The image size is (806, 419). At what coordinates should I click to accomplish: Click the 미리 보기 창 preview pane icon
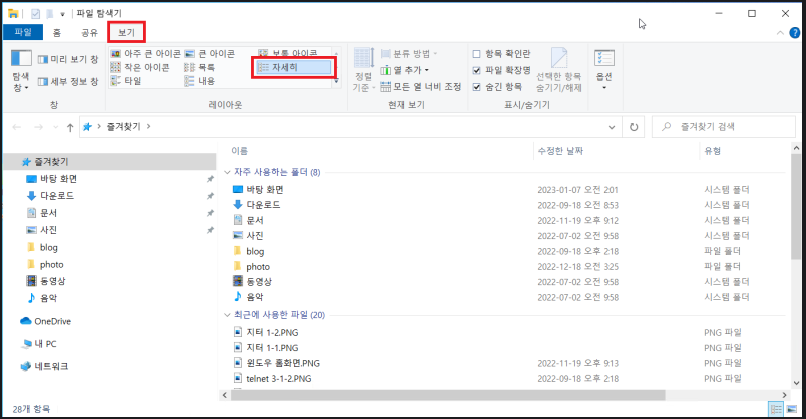click(x=68, y=59)
